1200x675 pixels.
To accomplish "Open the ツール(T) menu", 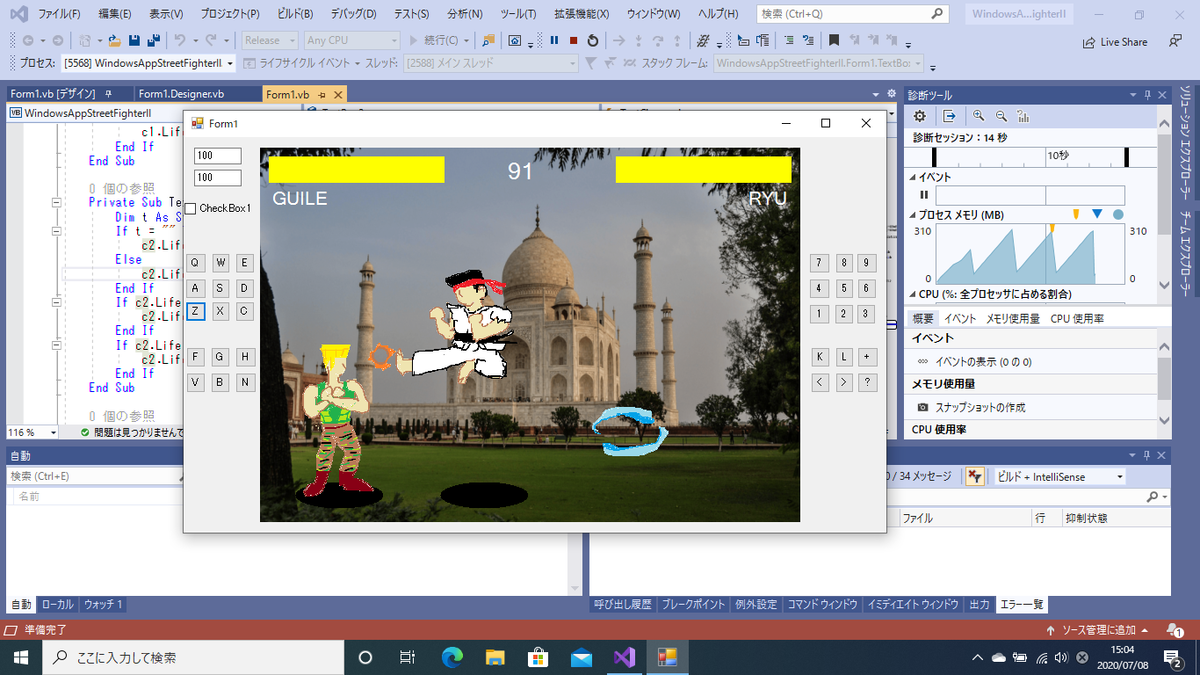I will pyautogui.click(x=517, y=14).
